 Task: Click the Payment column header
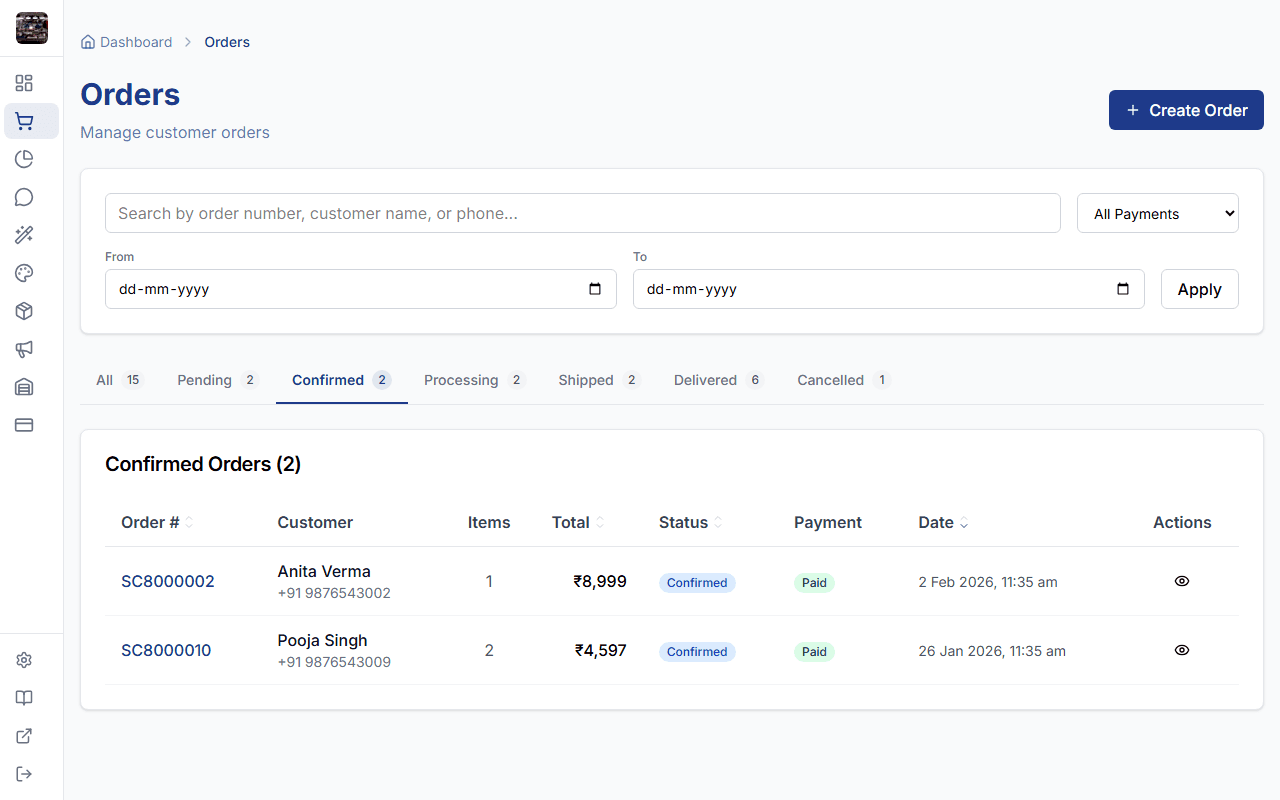click(x=828, y=522)
